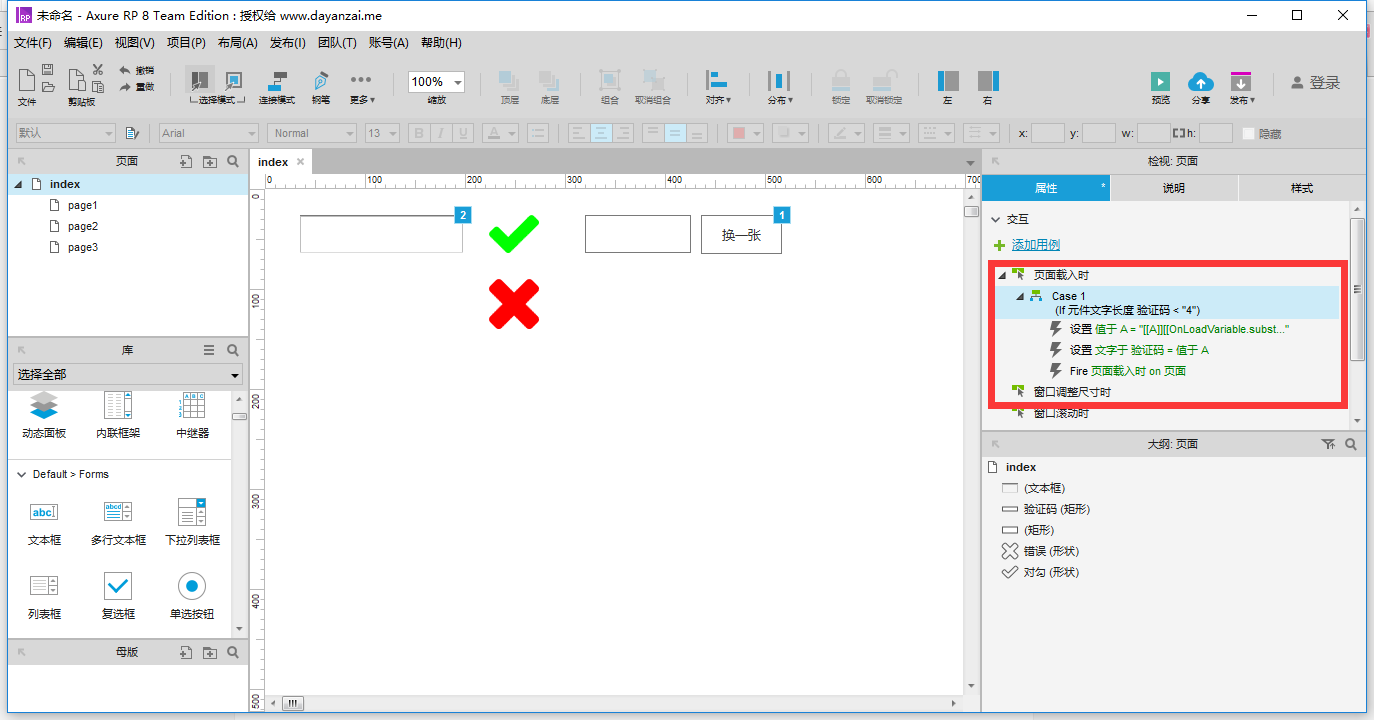The height and width of the screenshot is (720, 1374).
Task: Open the 发布(I) menu
Action: (288, 43)
